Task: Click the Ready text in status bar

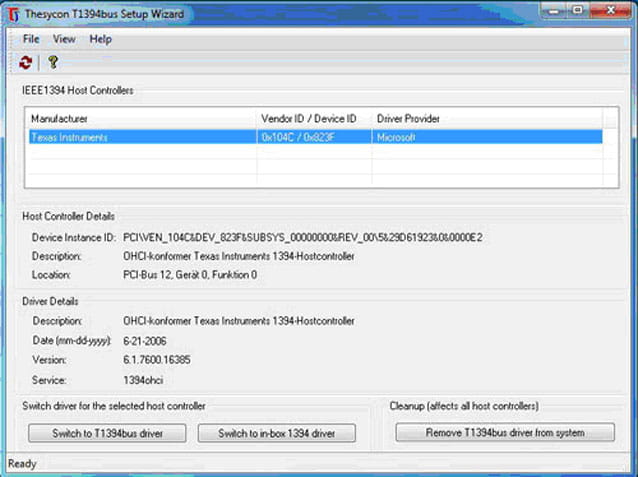Action: pyautogui.click(x=23, y=464)
